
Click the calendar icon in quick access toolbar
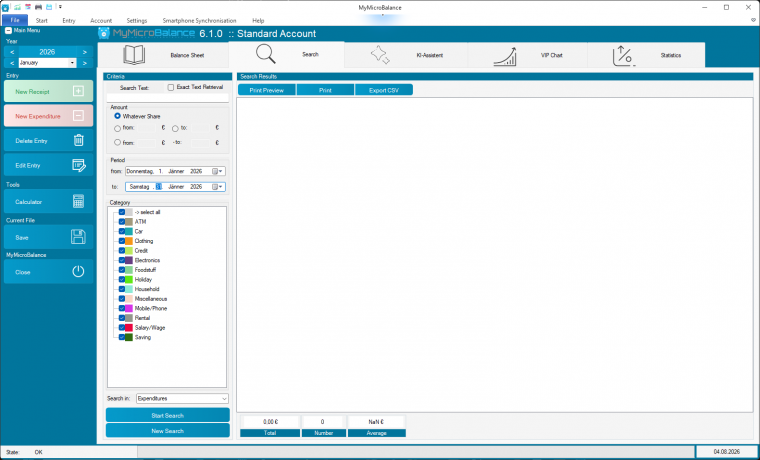[x=28, y=7]
